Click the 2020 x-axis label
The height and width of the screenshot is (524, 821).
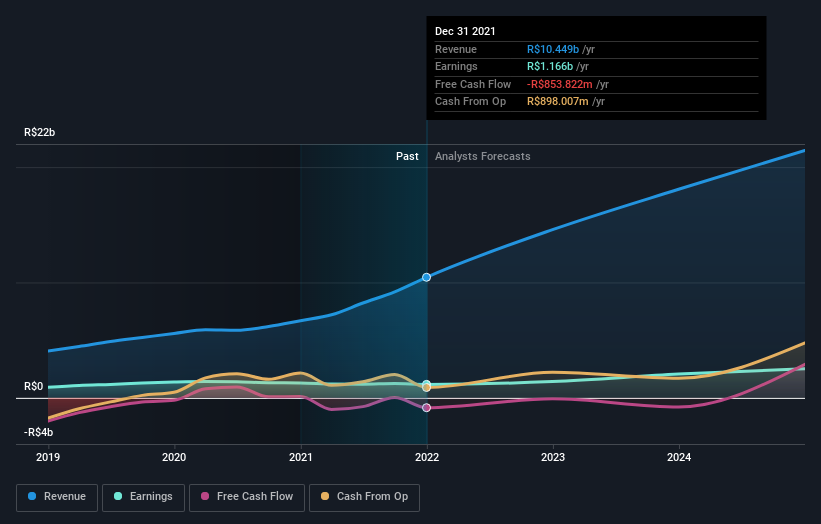click(174, 458)
